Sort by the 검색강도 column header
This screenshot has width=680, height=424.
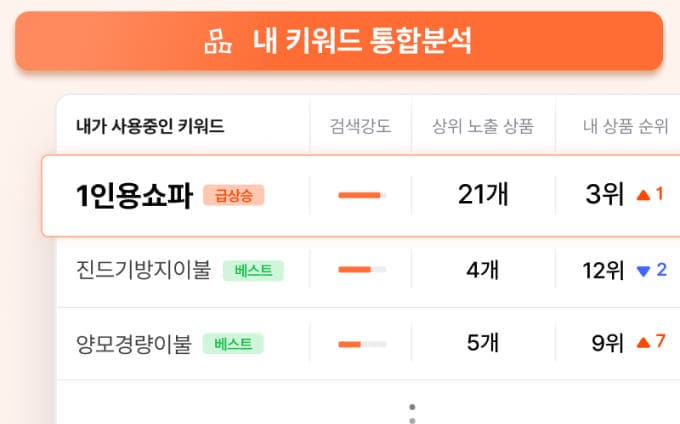360,127
